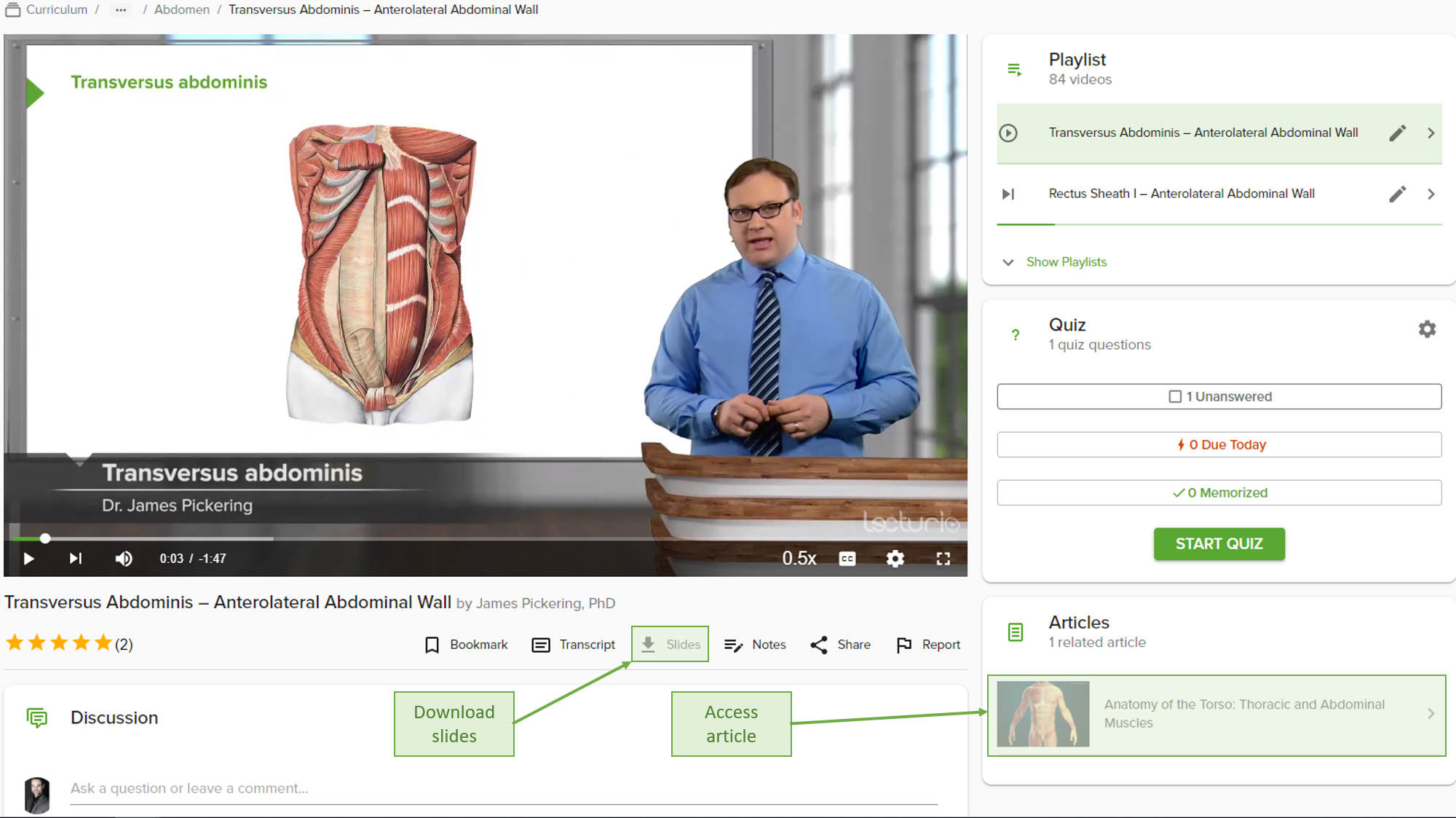Click the 0:03 elapsed time
This screenshot has width=1456, height=818.
(172, 559)
